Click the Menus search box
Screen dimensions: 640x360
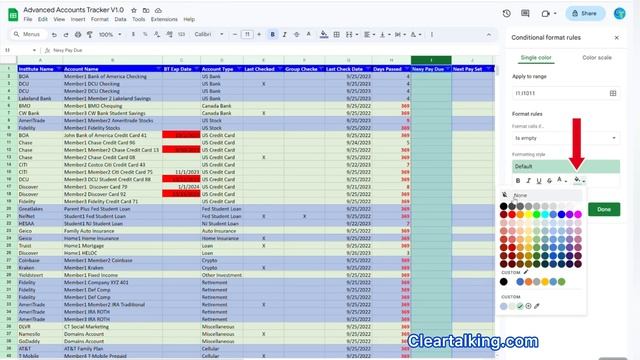click(x=28, y=34)
